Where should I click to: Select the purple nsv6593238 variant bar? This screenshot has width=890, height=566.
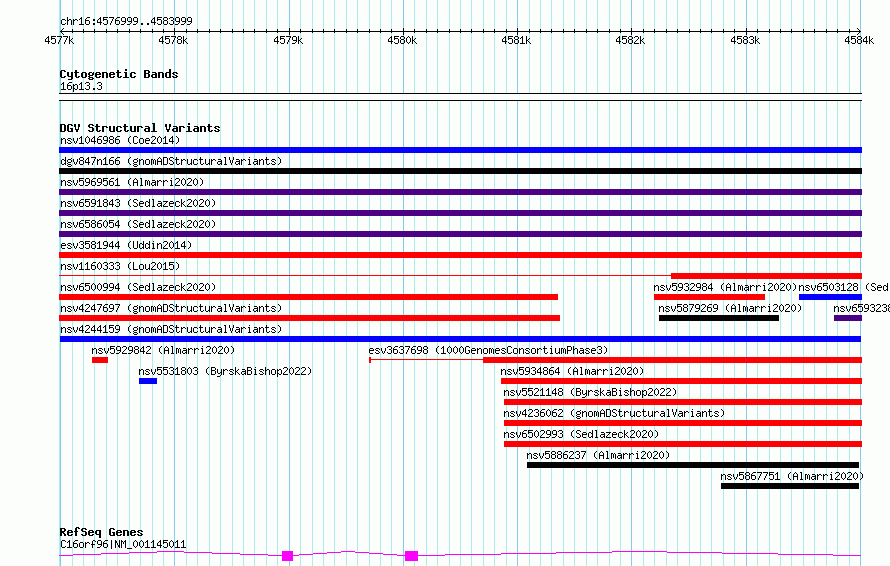pyautogui.click(x=848, y=318)
